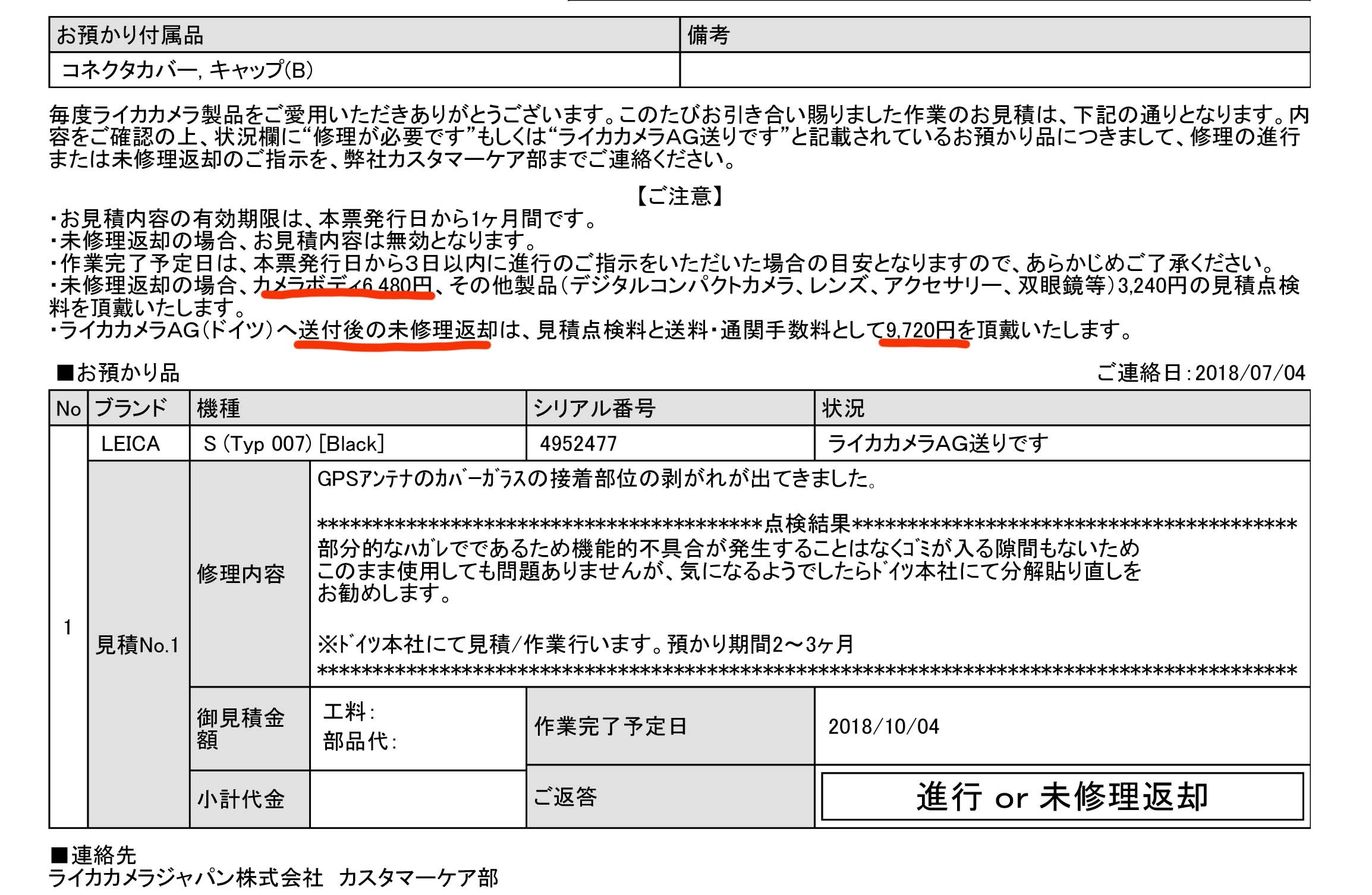Click the 工料: field
The width and height of the screenshot is (1372, 895).
pos(349,711)
